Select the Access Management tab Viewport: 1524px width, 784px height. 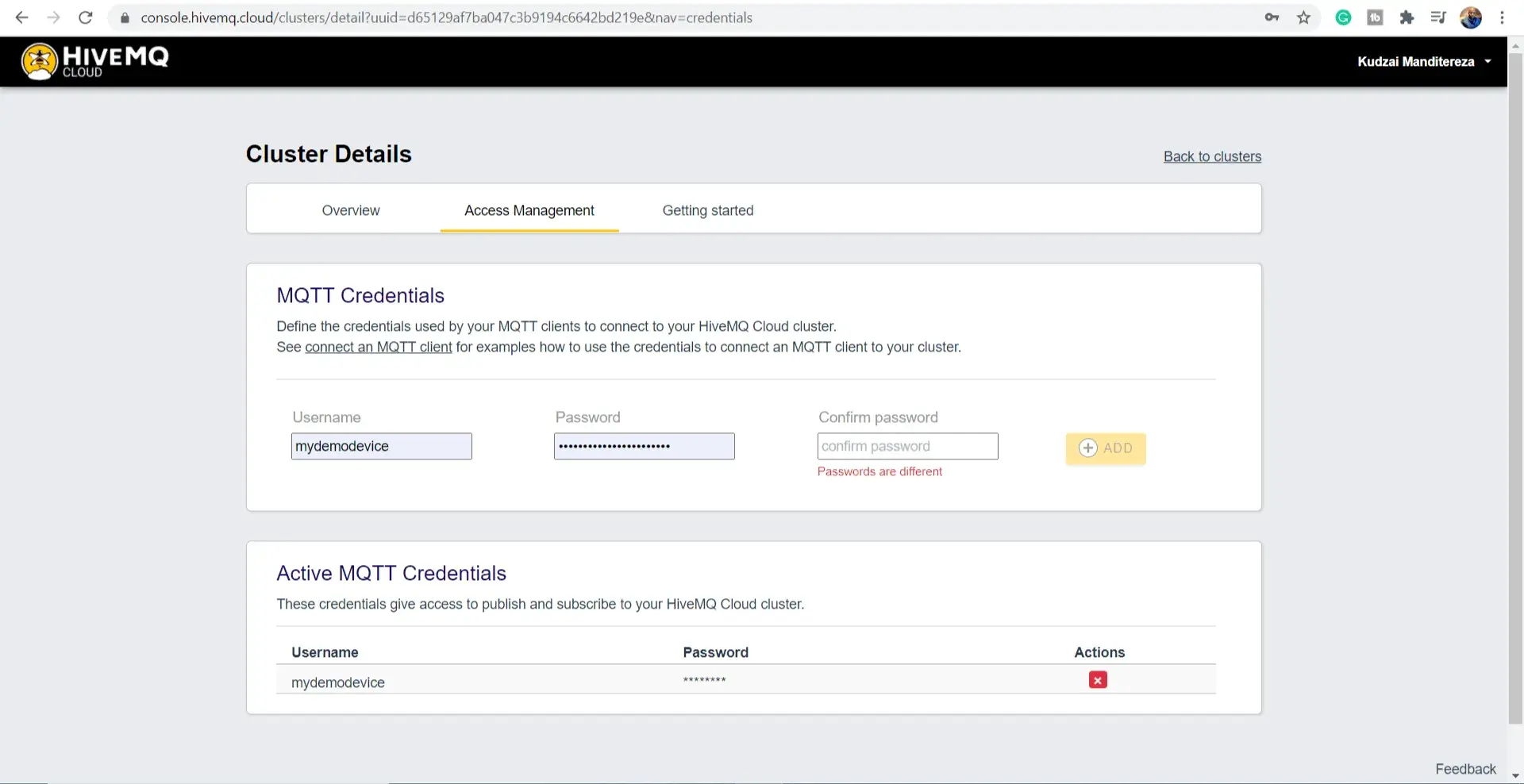[529, 210]
